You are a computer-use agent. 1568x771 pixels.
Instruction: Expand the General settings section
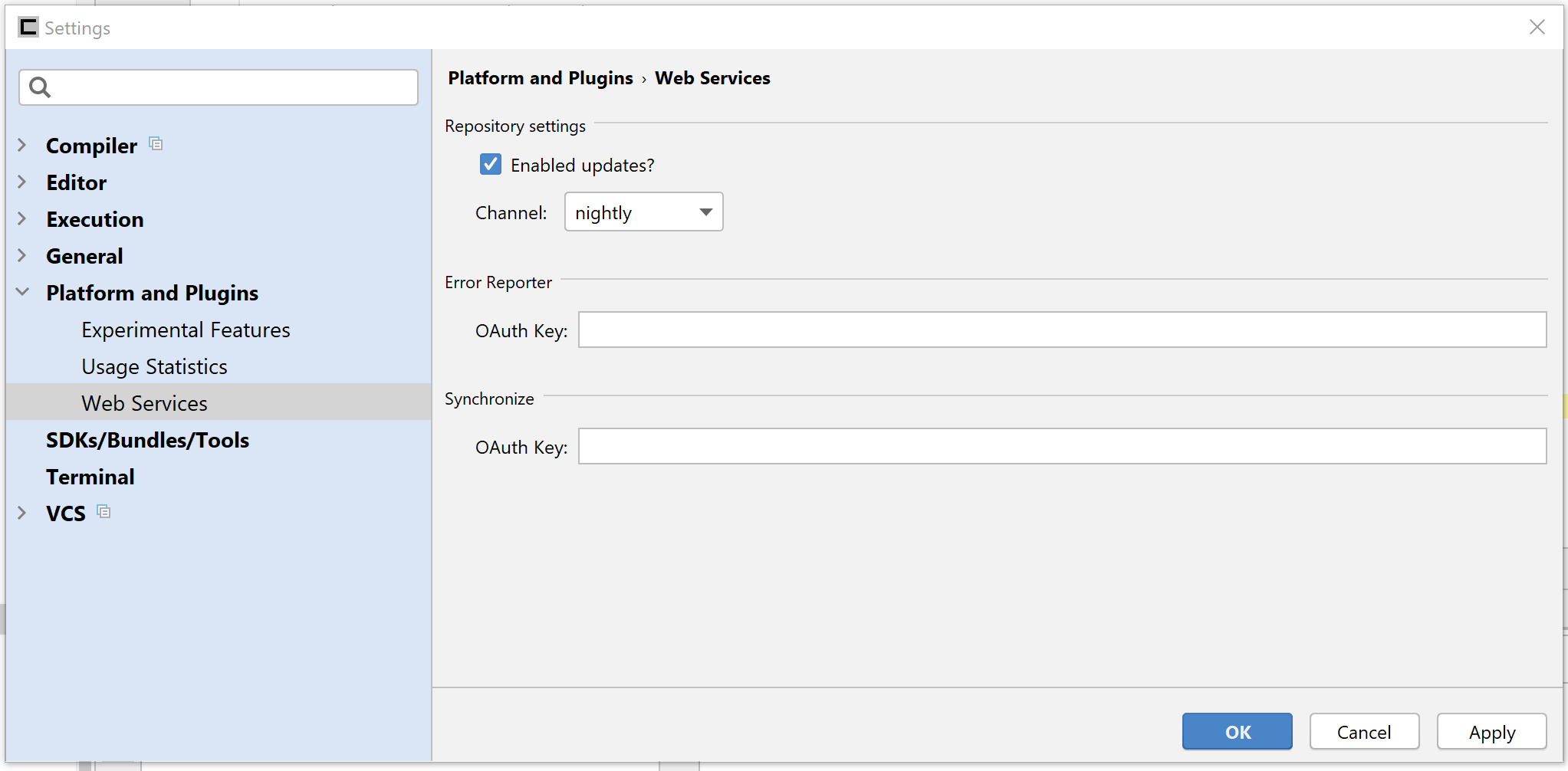click(x=22, y=255)
